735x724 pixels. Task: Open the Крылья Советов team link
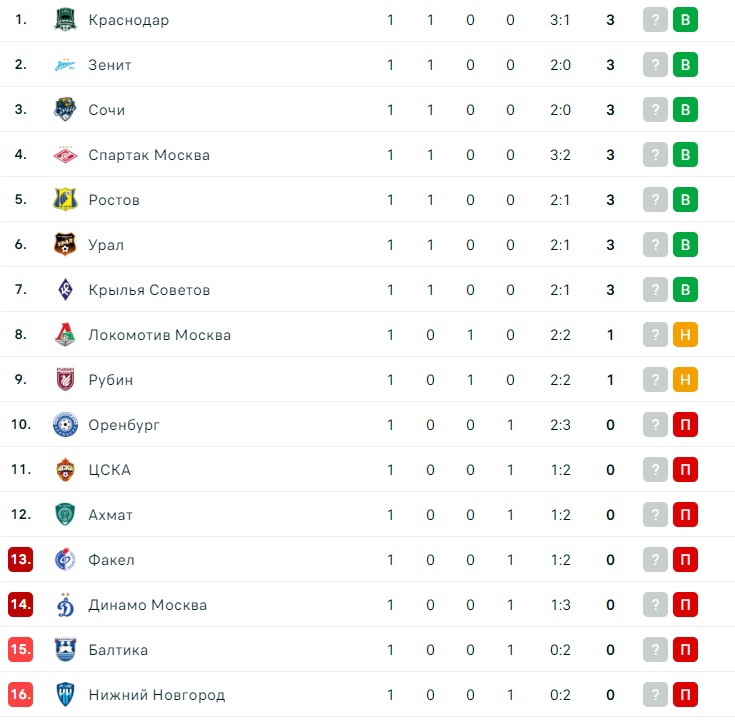(149, 290)
